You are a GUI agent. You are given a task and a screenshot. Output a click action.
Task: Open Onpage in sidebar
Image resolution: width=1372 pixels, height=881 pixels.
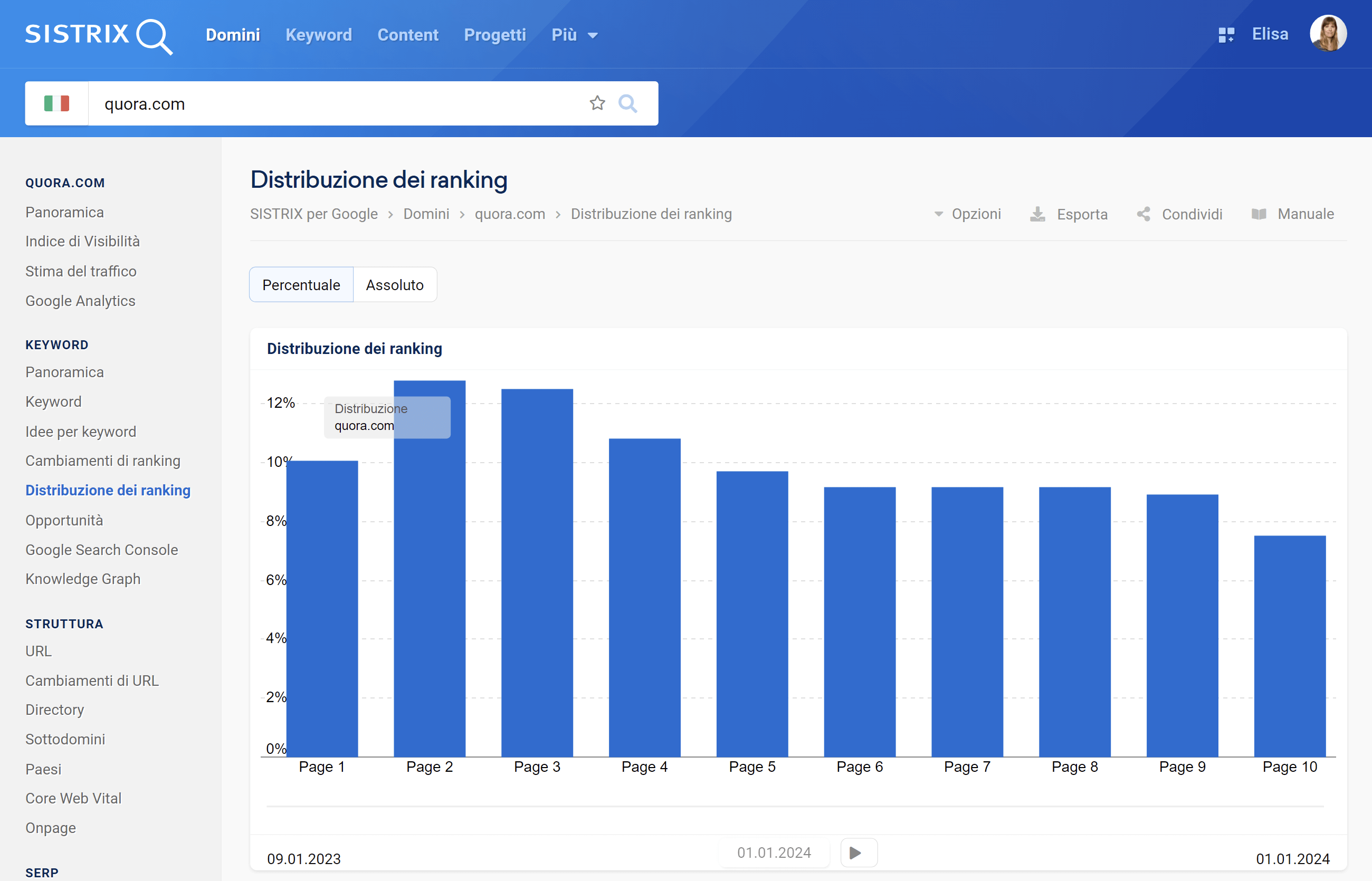click(x=50, y=828)
